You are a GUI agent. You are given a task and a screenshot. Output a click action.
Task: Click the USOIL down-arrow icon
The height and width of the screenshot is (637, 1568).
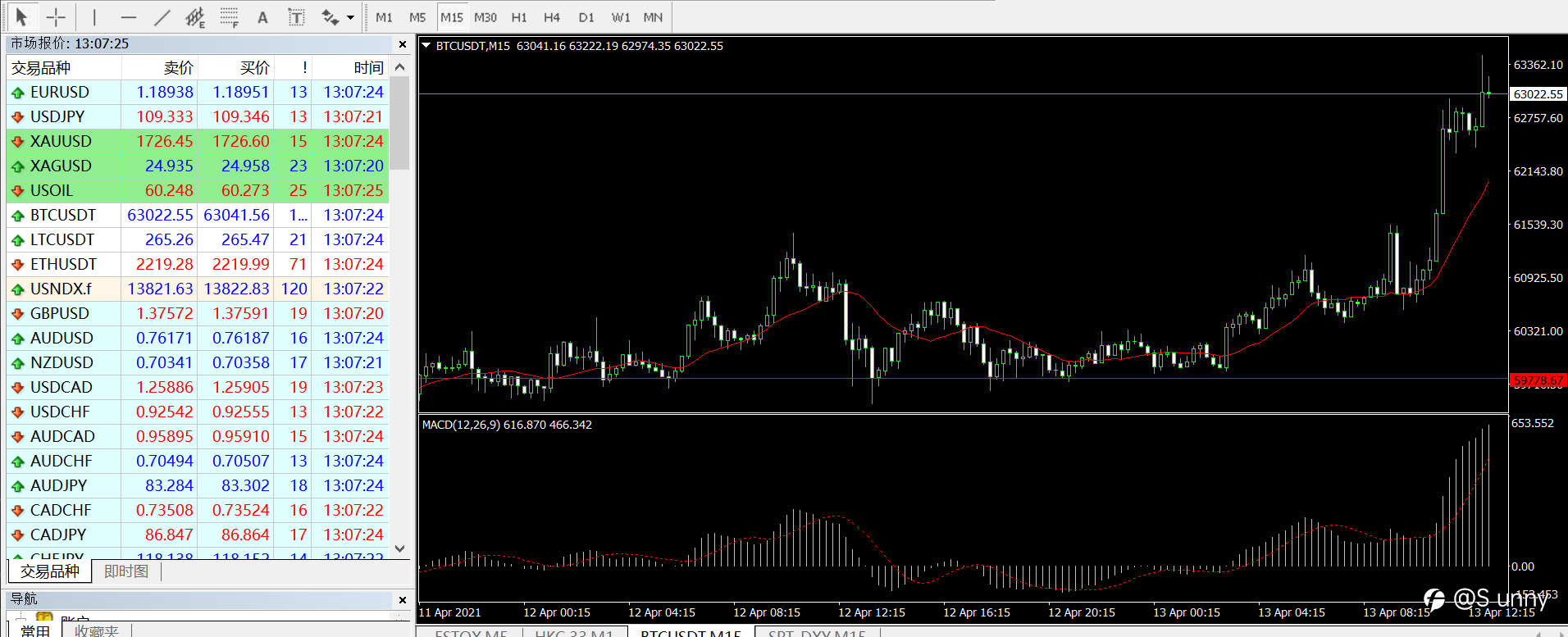pos(18,191)
